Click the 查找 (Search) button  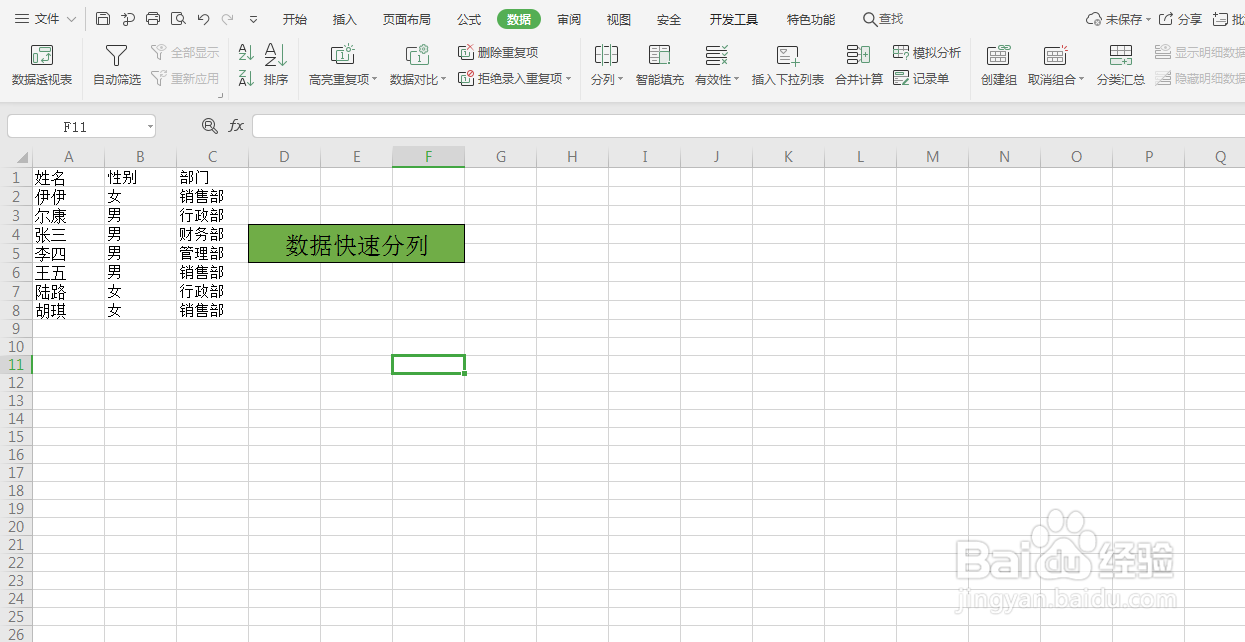pyautogui.click(x=883, y=19)
